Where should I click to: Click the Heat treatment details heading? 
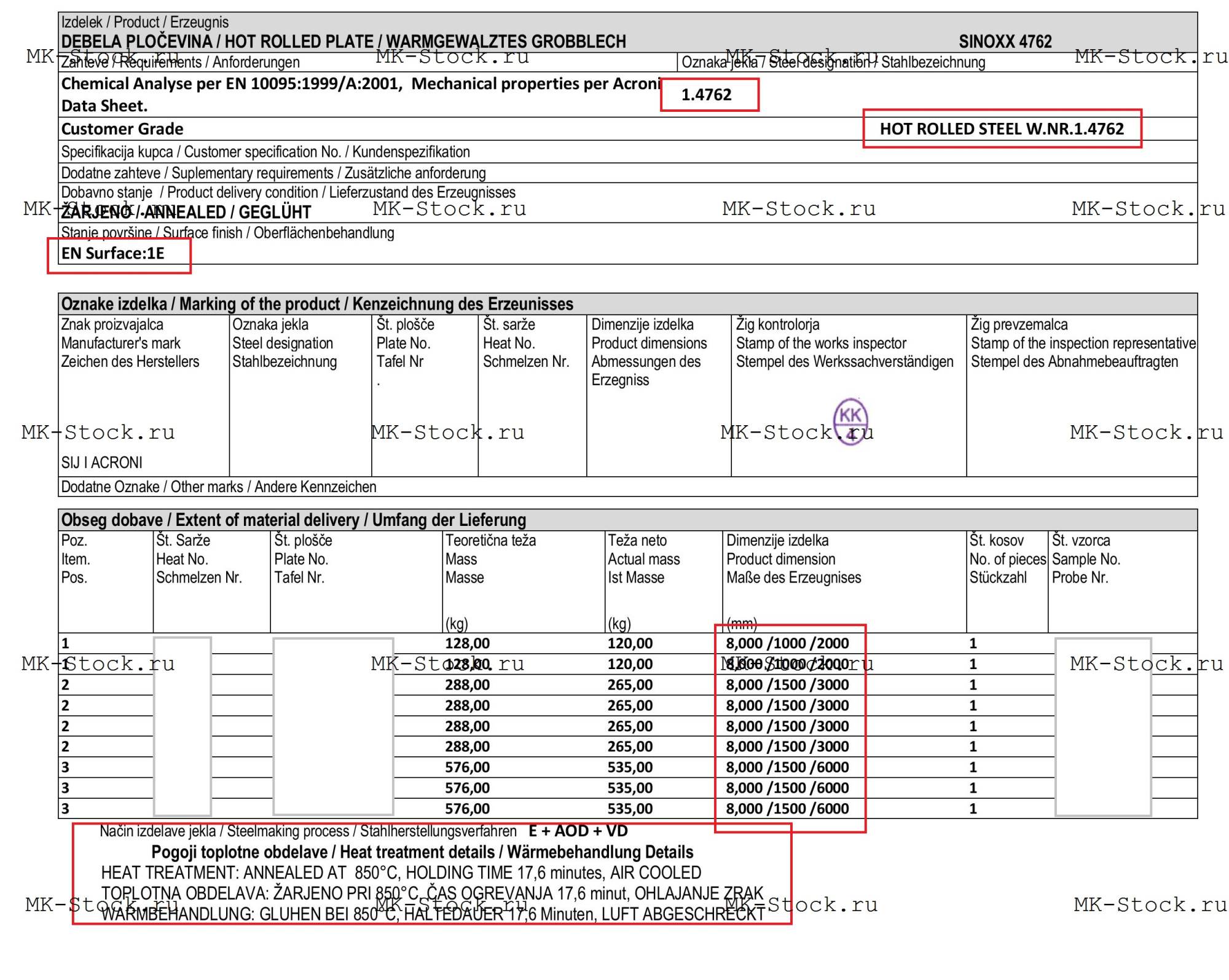tap(422, 852)
